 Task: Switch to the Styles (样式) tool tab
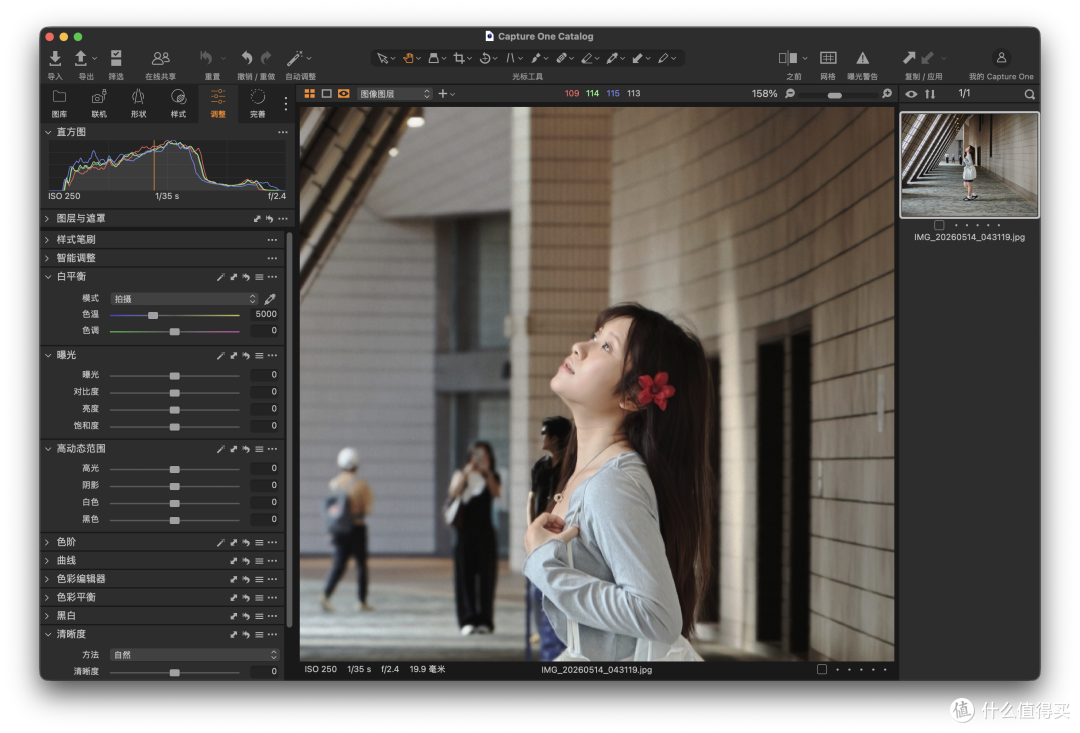coord(178,103)
